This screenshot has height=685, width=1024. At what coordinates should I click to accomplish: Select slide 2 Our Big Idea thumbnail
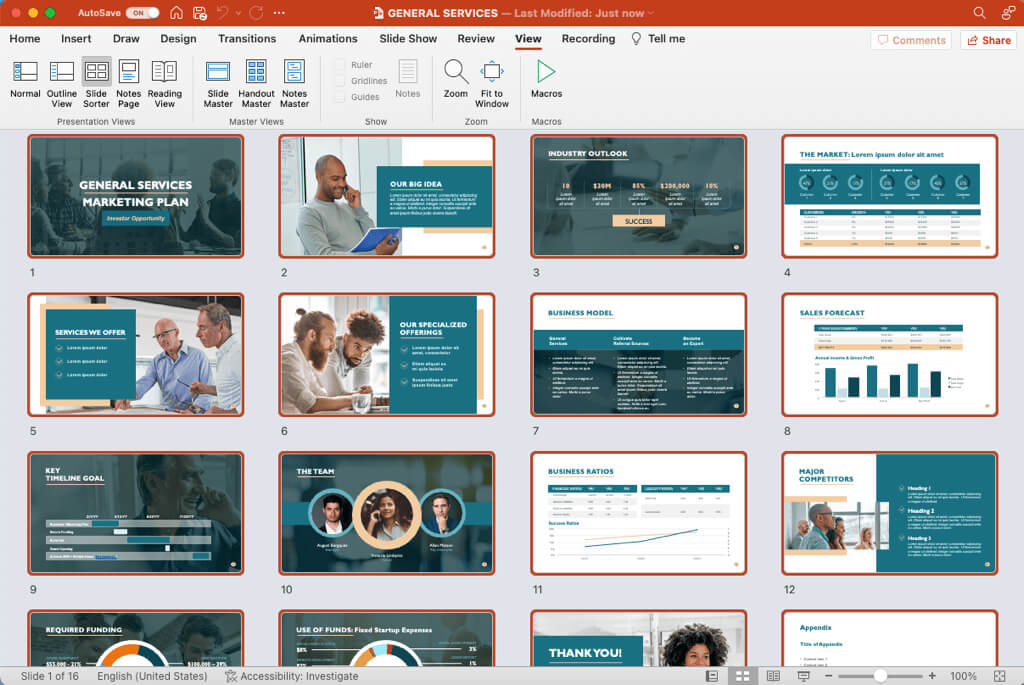(x=387, y=196)
